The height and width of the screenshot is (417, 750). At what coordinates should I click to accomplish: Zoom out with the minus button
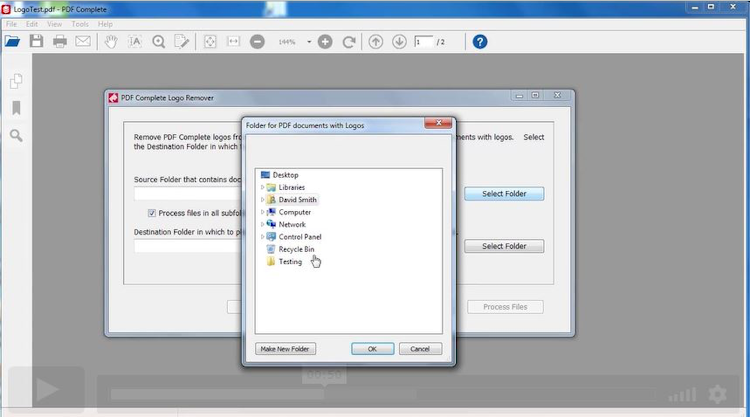257,42
